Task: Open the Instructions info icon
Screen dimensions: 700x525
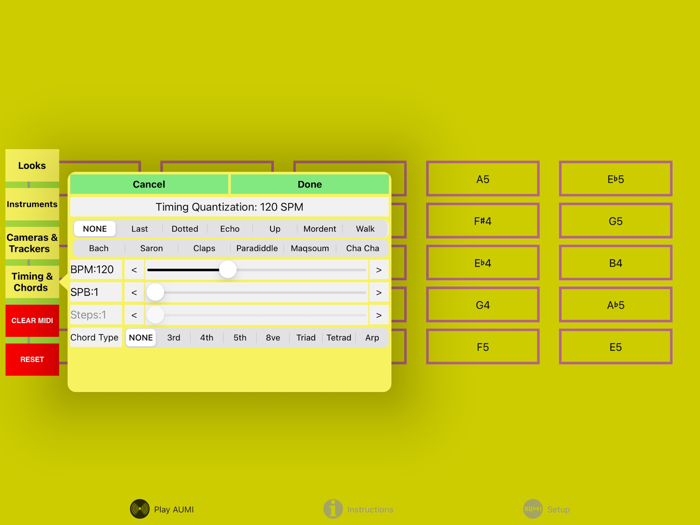Action: (x=333, y=509)
